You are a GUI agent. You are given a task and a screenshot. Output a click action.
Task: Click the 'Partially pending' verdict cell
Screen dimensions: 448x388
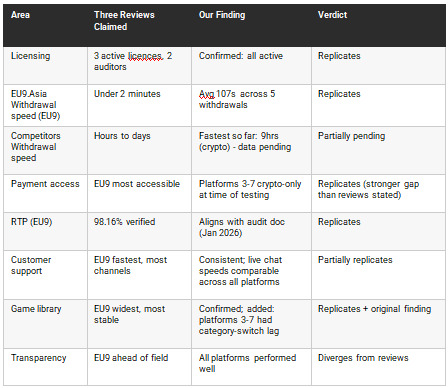pos(378,150)
